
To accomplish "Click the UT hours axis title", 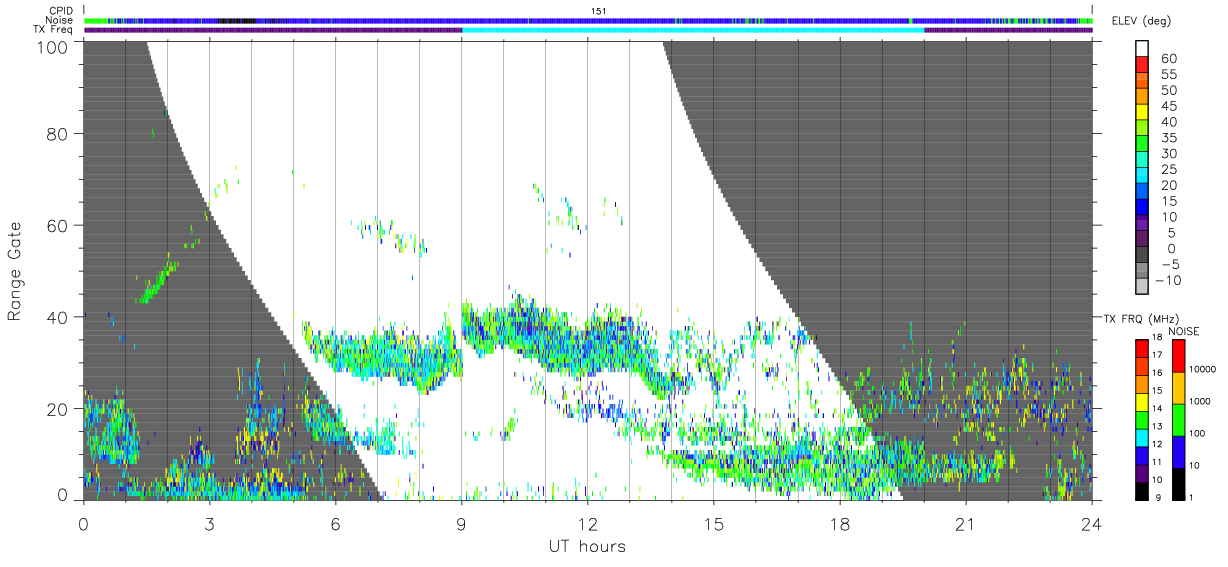I will [587, 547].
